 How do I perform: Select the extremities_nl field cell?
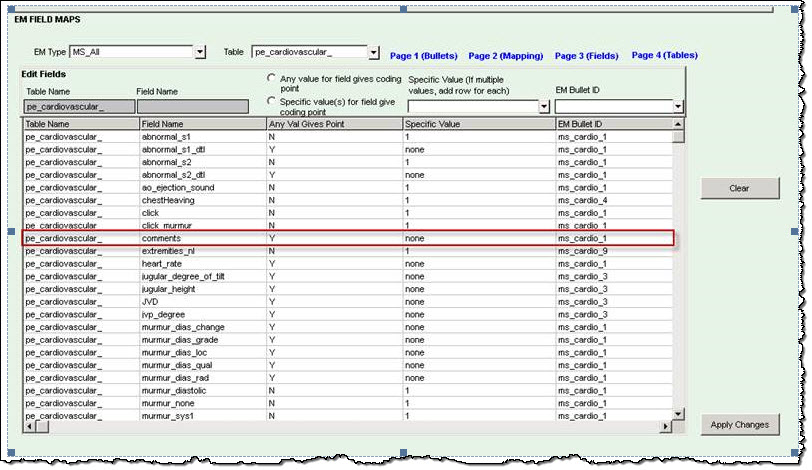coord(203,251)
